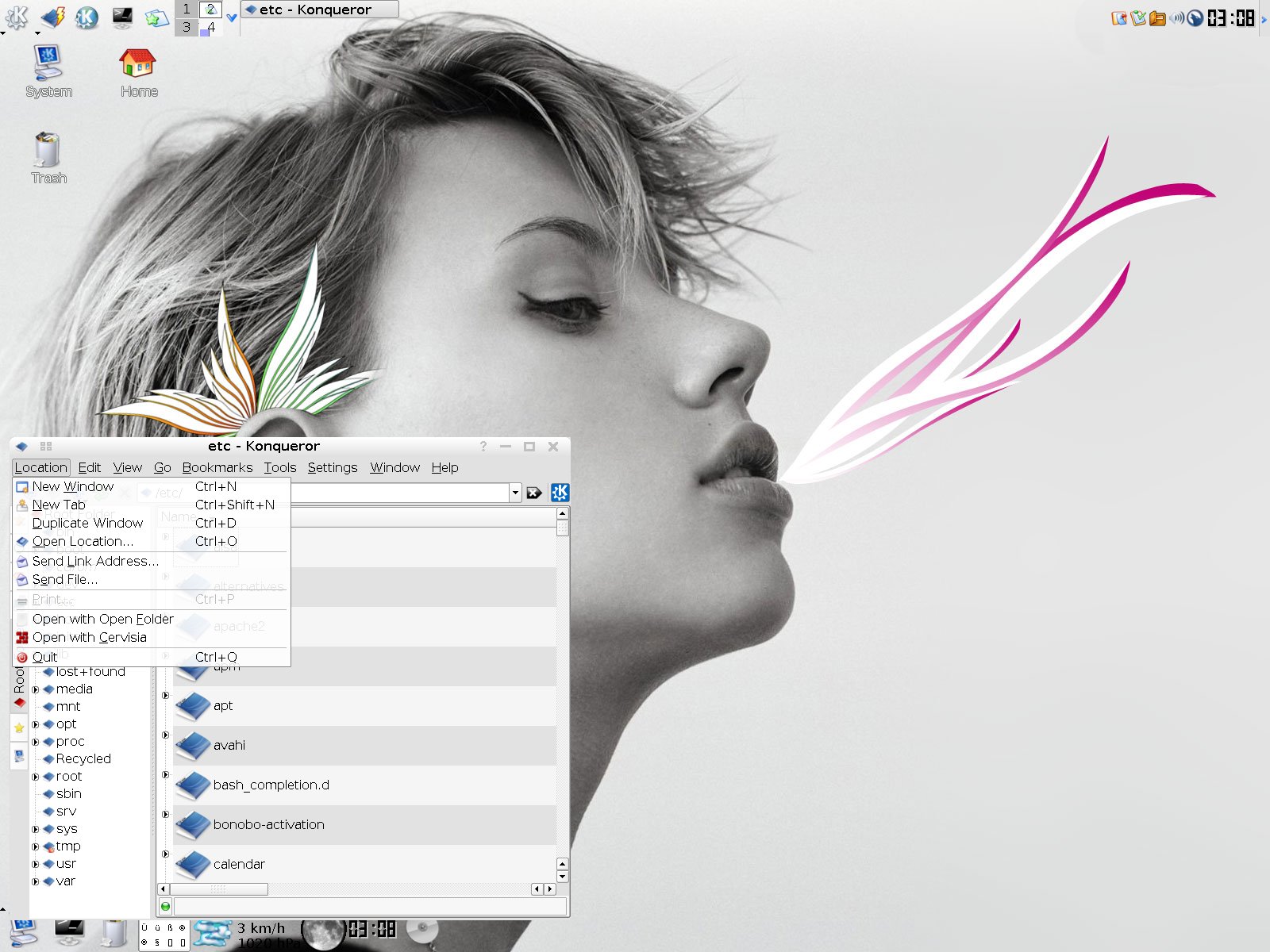The image size is (1270, 952).
Task: Select the 'etc - Konqueror' taskbar button
Action: (319, 10)
